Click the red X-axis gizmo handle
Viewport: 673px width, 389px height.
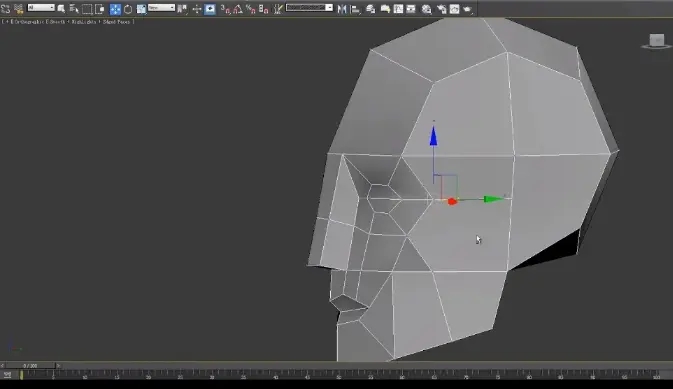tap(452, 201)
